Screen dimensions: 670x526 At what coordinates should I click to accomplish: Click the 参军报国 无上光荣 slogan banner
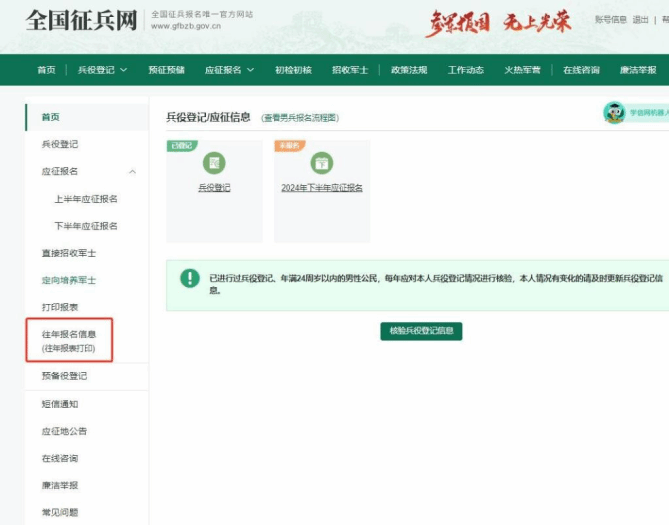(499, 23)
